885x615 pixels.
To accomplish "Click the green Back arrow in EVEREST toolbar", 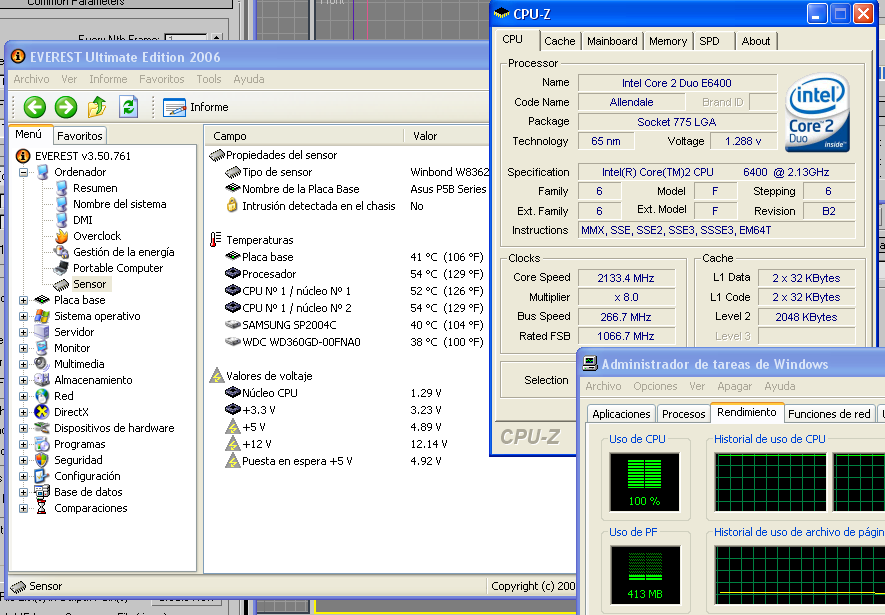I will tap(34, 107).
